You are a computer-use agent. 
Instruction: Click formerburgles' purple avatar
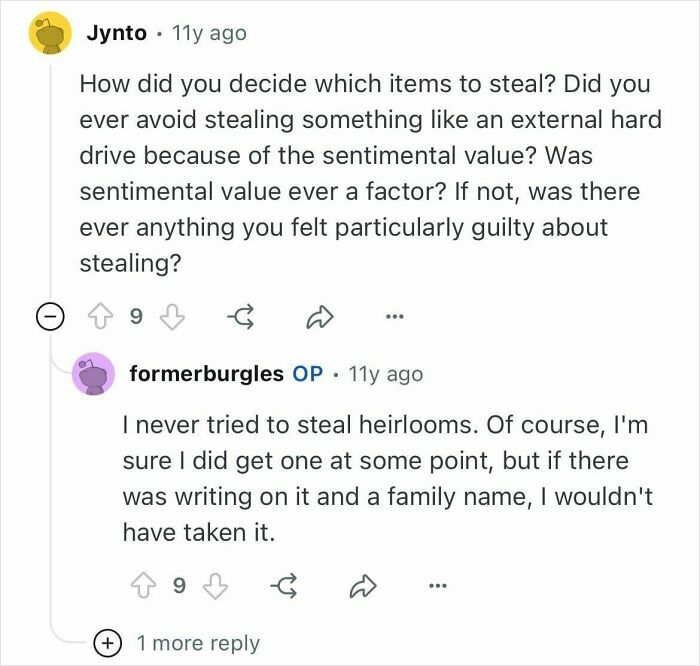tap(93, 374)
